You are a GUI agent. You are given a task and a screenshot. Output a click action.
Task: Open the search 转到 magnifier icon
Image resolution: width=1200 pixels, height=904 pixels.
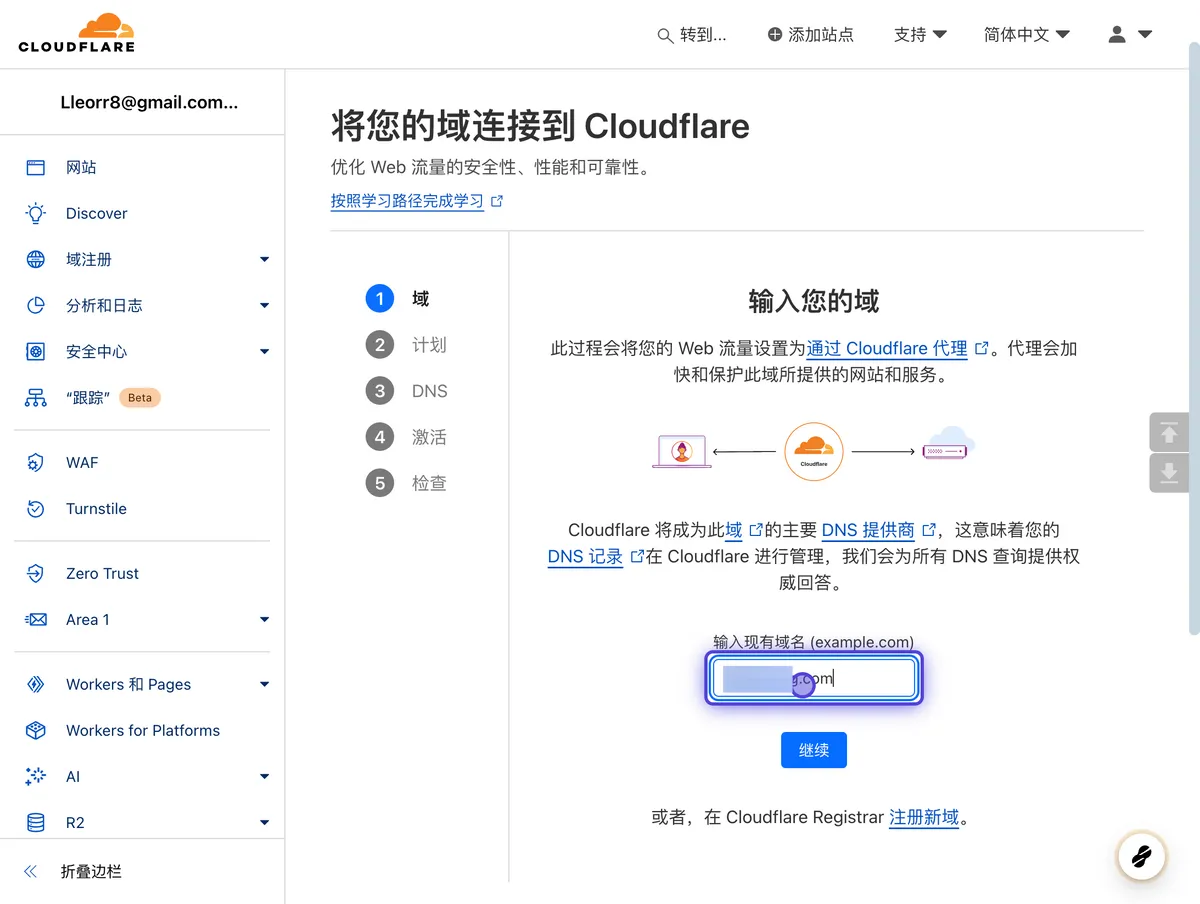click(x=664, y=34)
